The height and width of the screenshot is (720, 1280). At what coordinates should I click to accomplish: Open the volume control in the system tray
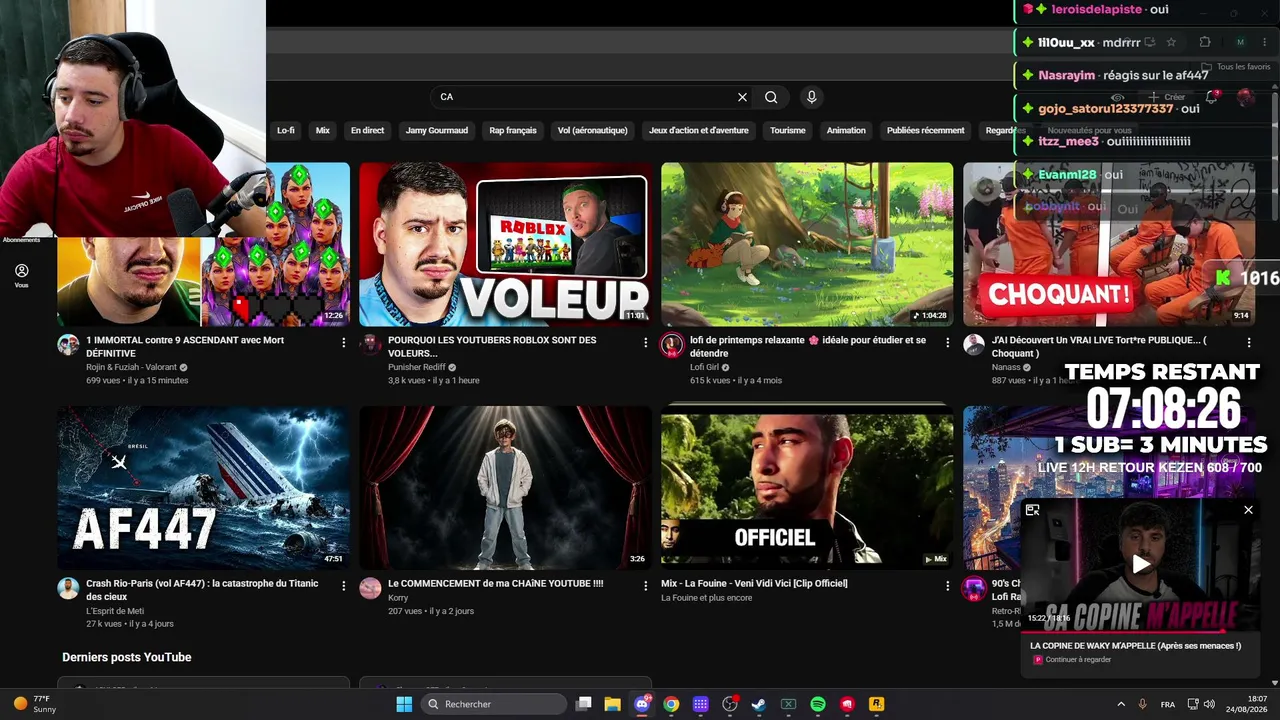click(1209, 704)
